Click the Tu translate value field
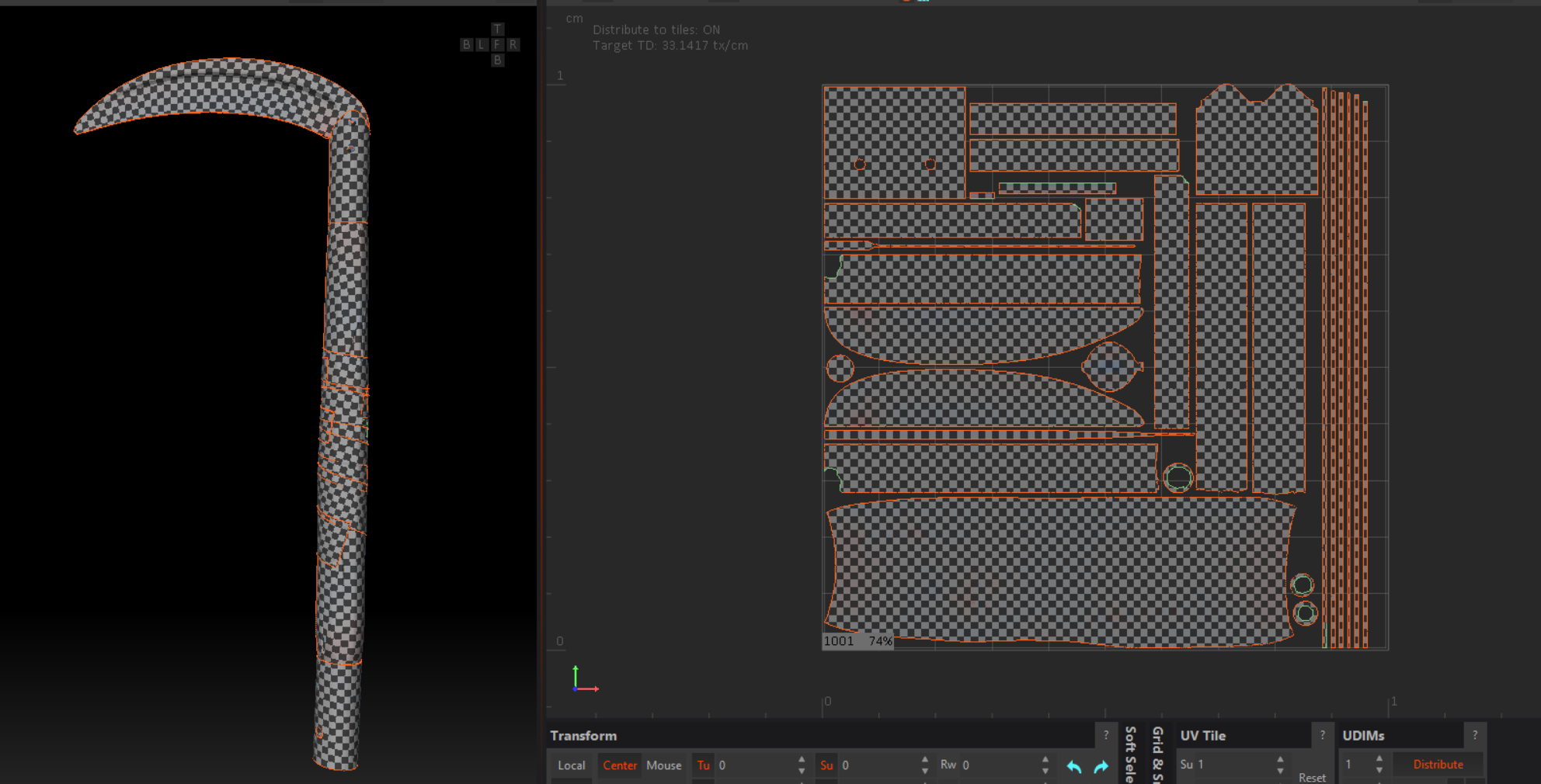 [x=753, y=765]
